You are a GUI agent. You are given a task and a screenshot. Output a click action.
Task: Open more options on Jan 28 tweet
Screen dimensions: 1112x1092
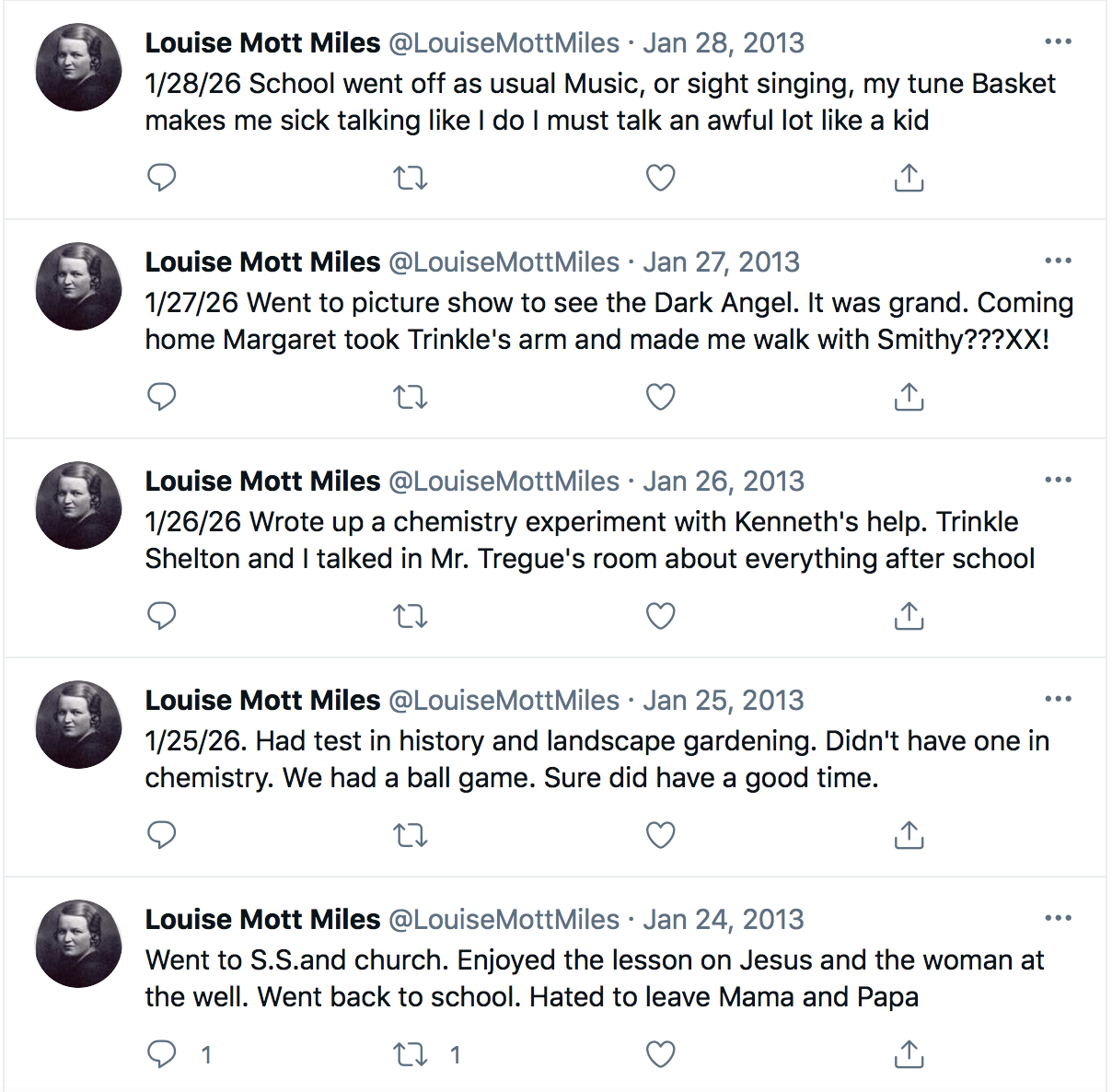point(1058,42)
